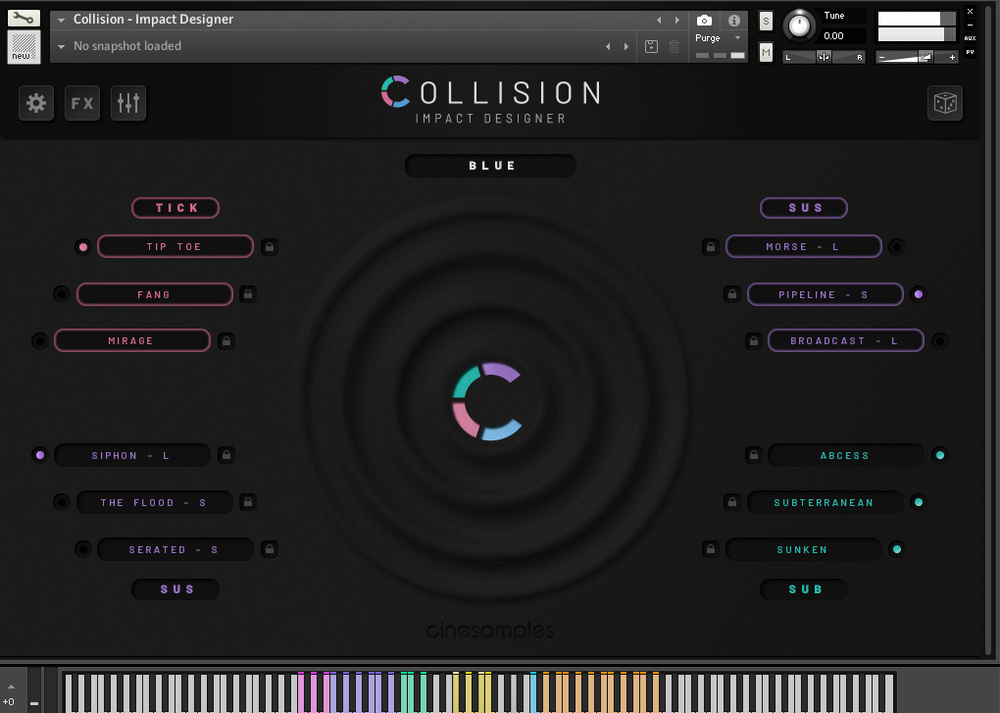Delete snapshot using the trash icon
This screenshot has height=713, width=1000.
click(x=674, y=46)
